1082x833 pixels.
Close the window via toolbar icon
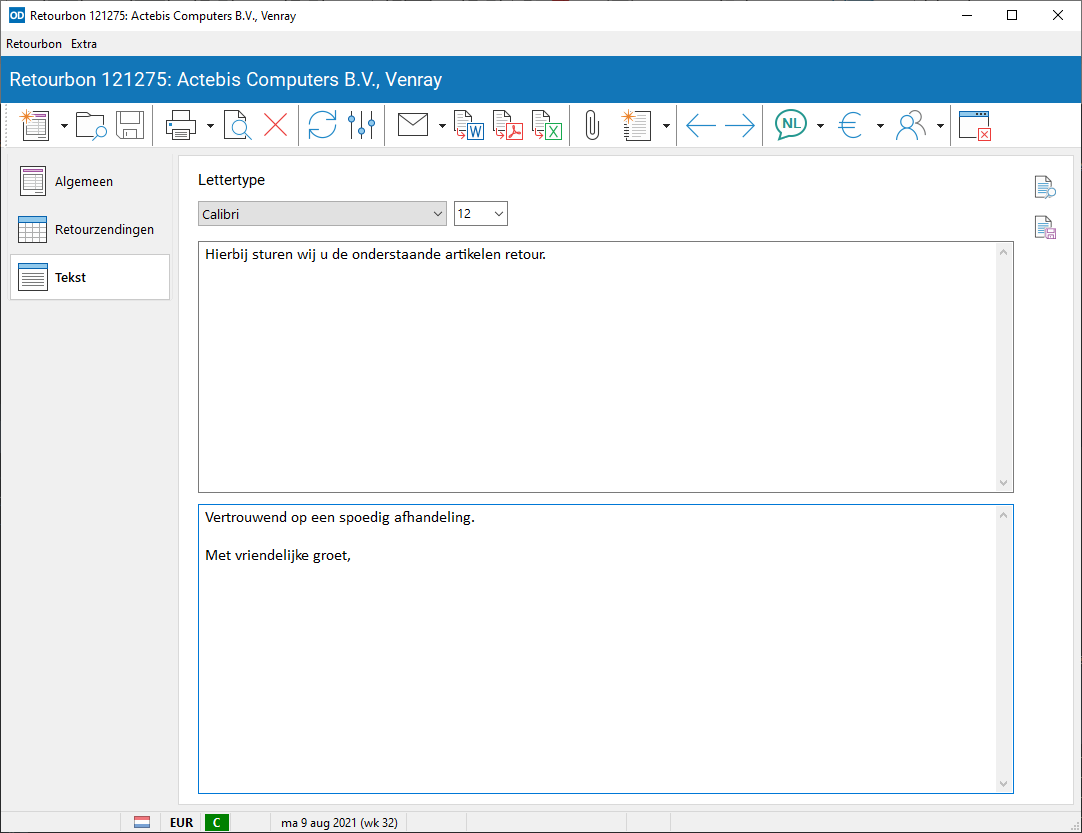pos(975,126)
